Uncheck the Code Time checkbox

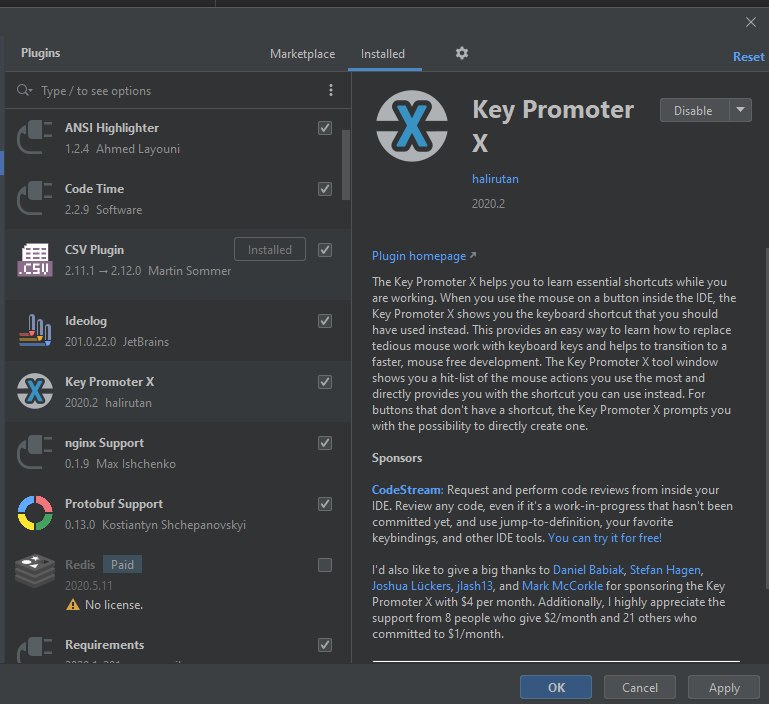(325, 189)
